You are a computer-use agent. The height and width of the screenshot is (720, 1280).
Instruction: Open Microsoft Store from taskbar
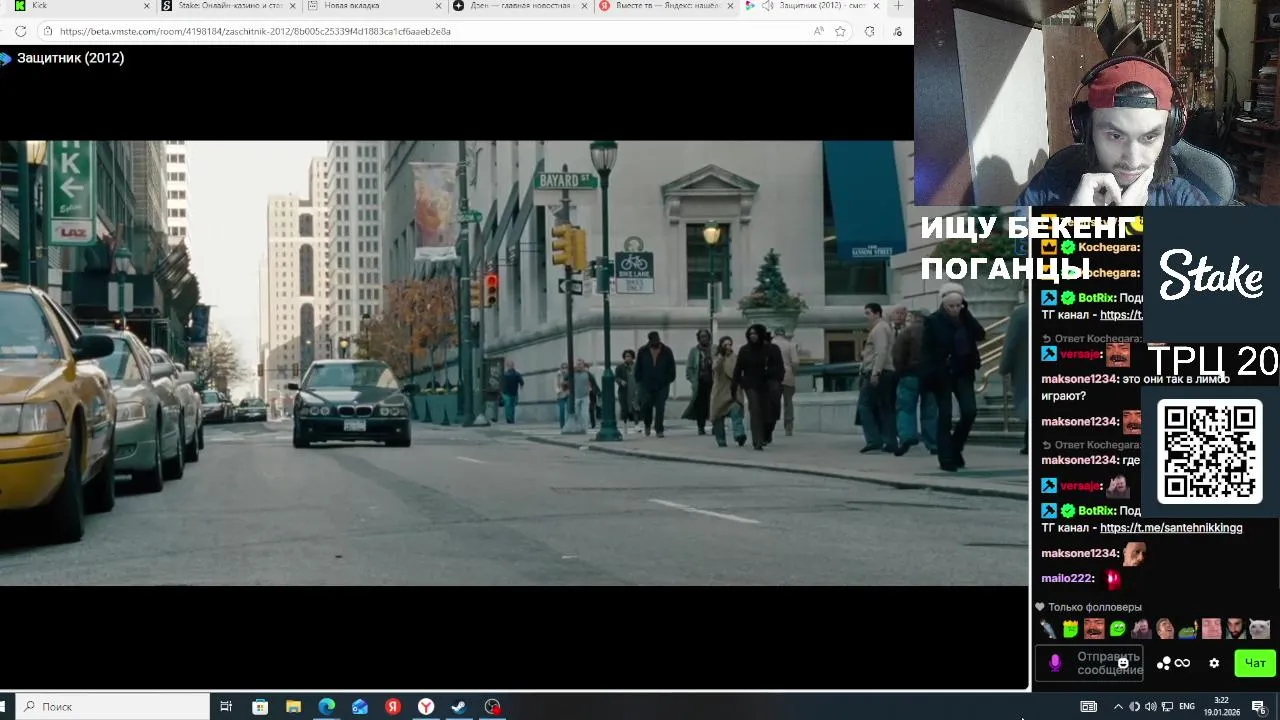[x=260, y=706]
